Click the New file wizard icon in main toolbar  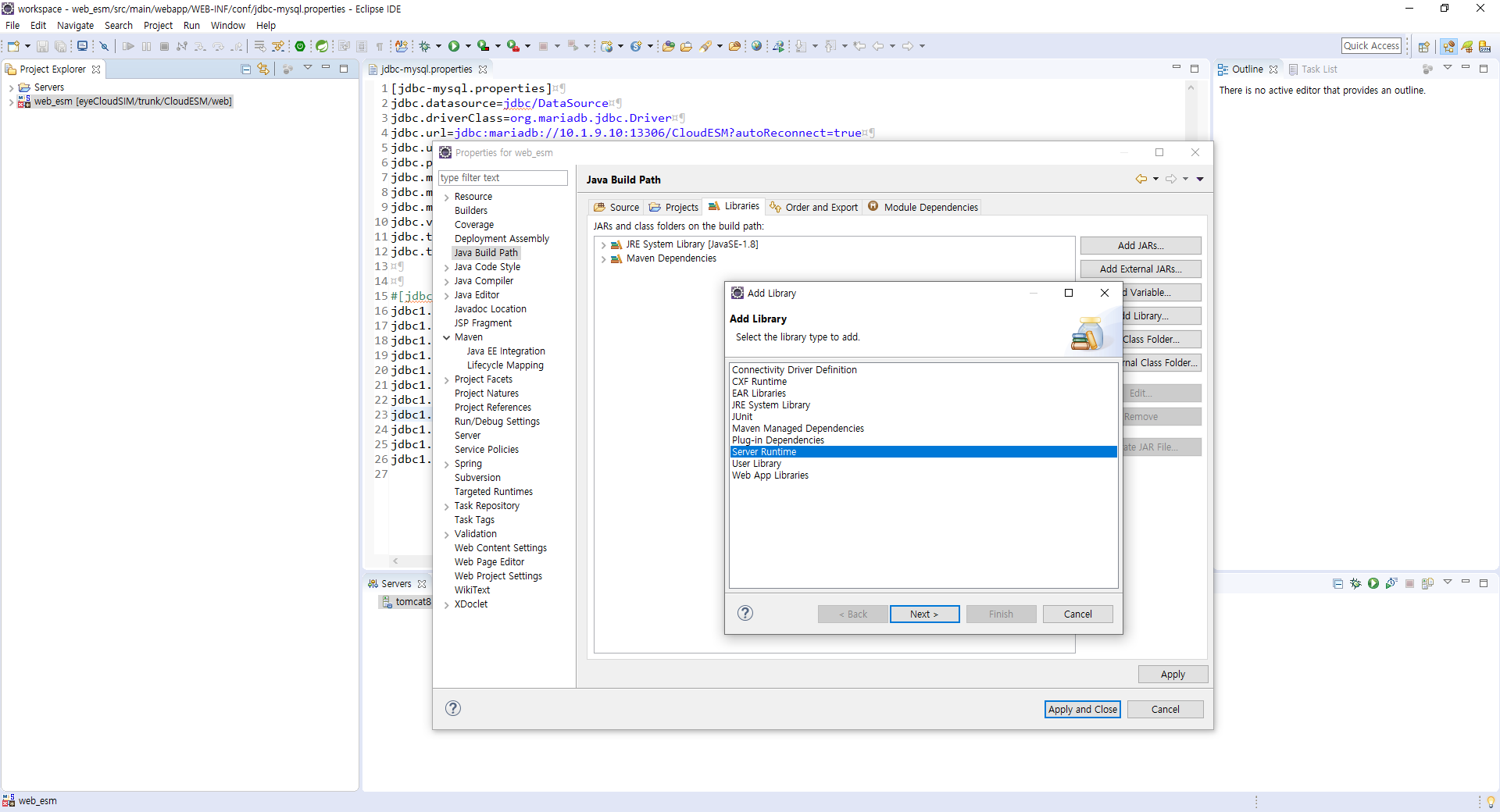(x=13, y=46)
